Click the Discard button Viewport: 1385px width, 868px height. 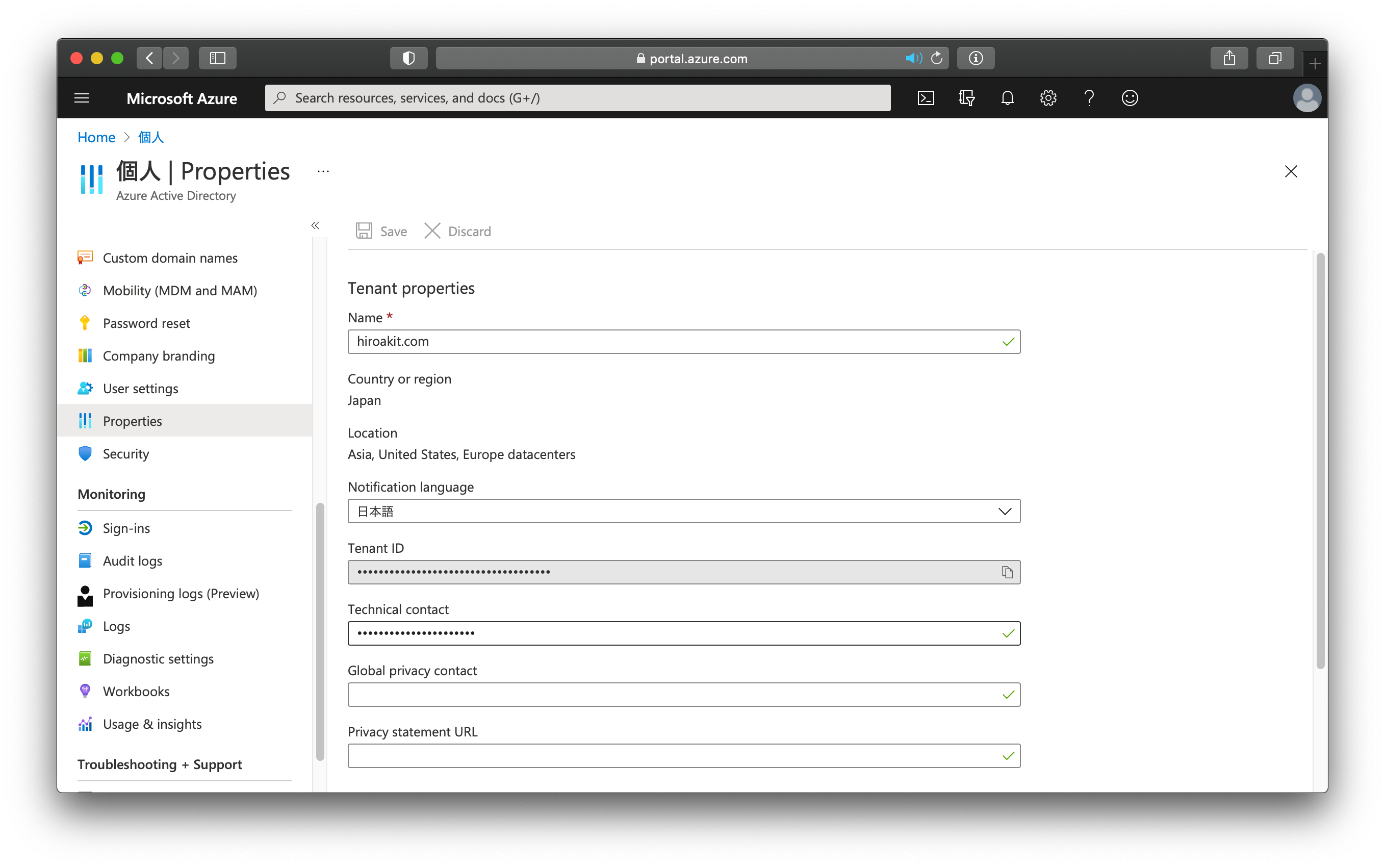[457, 232]
